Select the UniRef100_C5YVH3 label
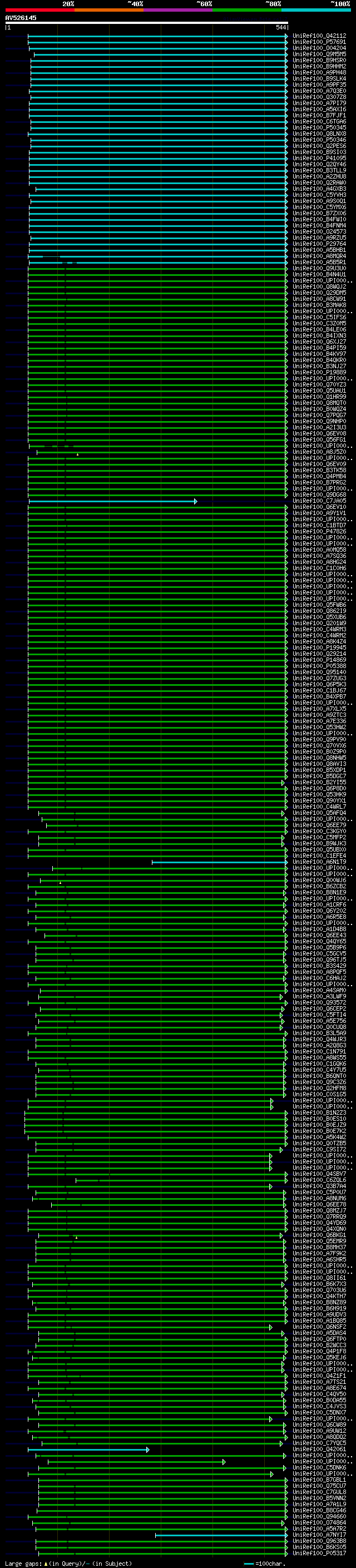The image size is (356, 1568). pos(319,195)
